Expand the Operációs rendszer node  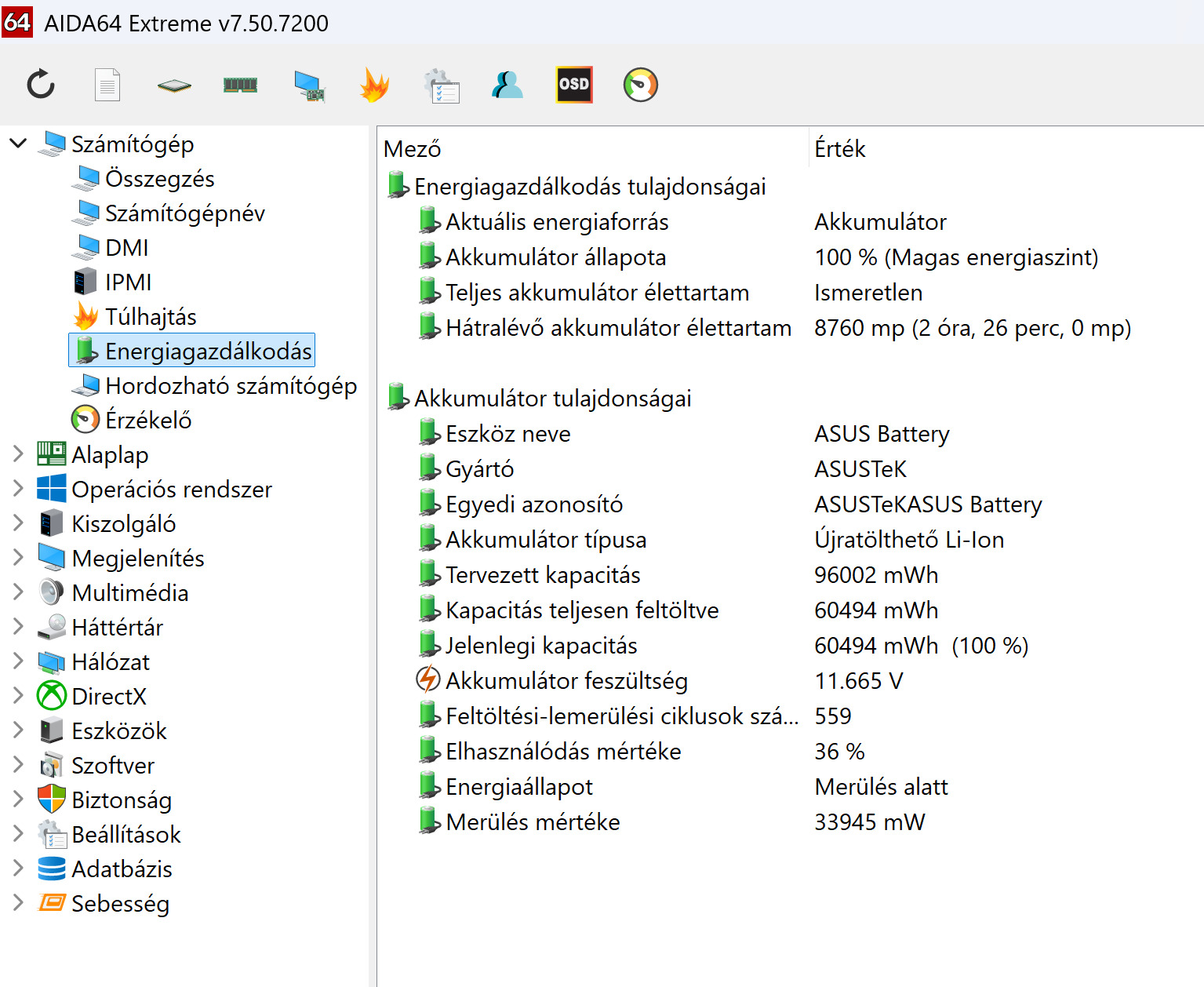18,489
